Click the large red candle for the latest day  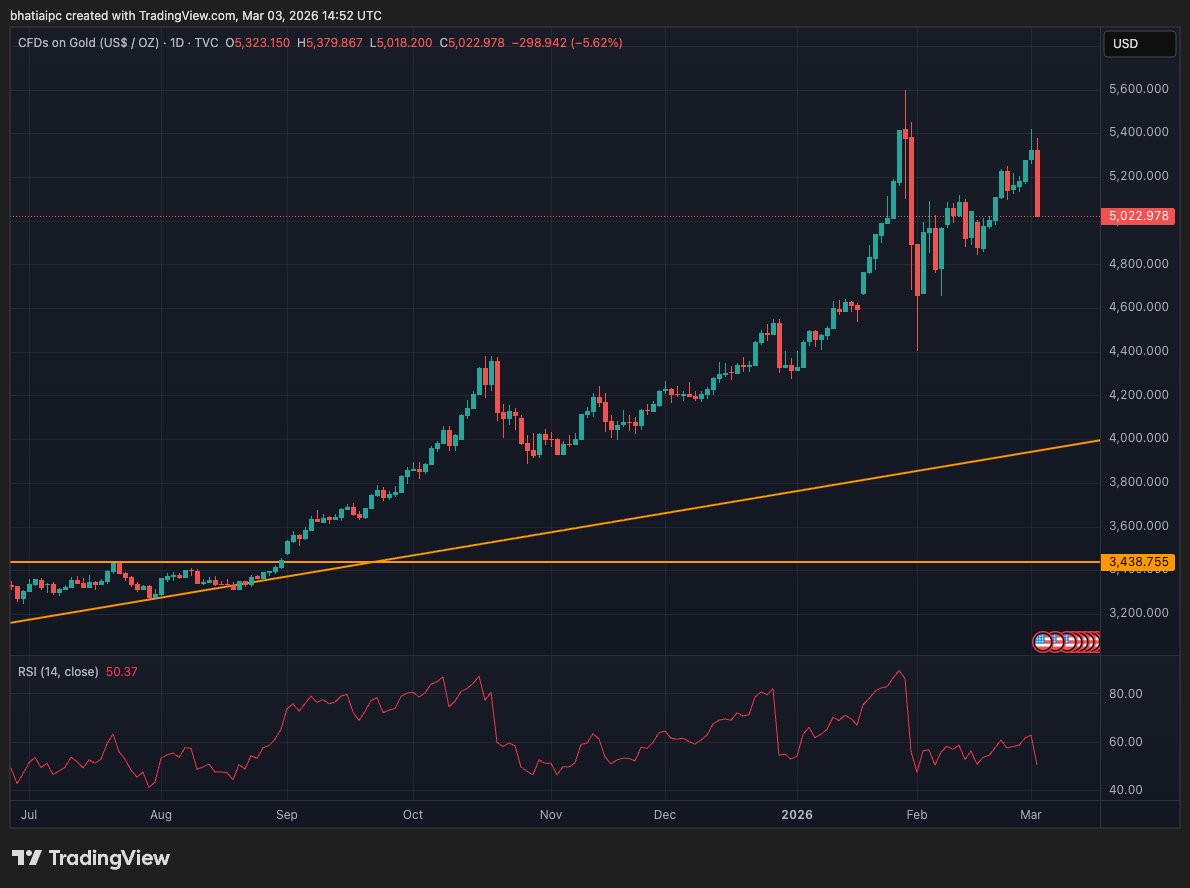1039,183
